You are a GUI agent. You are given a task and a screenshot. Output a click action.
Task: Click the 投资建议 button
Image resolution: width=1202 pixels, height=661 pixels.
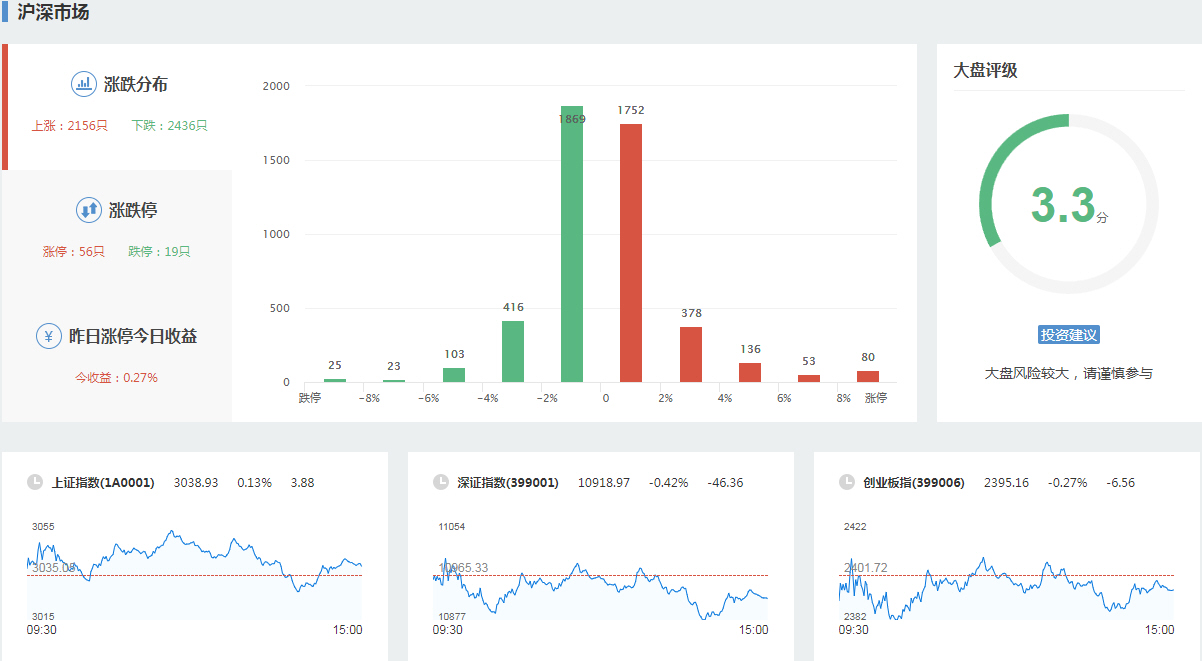click(x=1069, y=335)
